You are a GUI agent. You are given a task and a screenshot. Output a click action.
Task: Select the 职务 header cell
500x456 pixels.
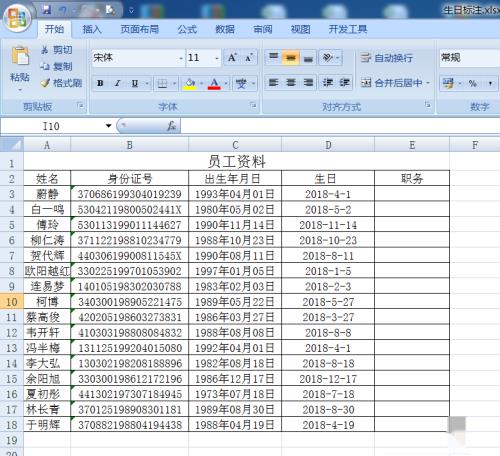tap(412, 179)
